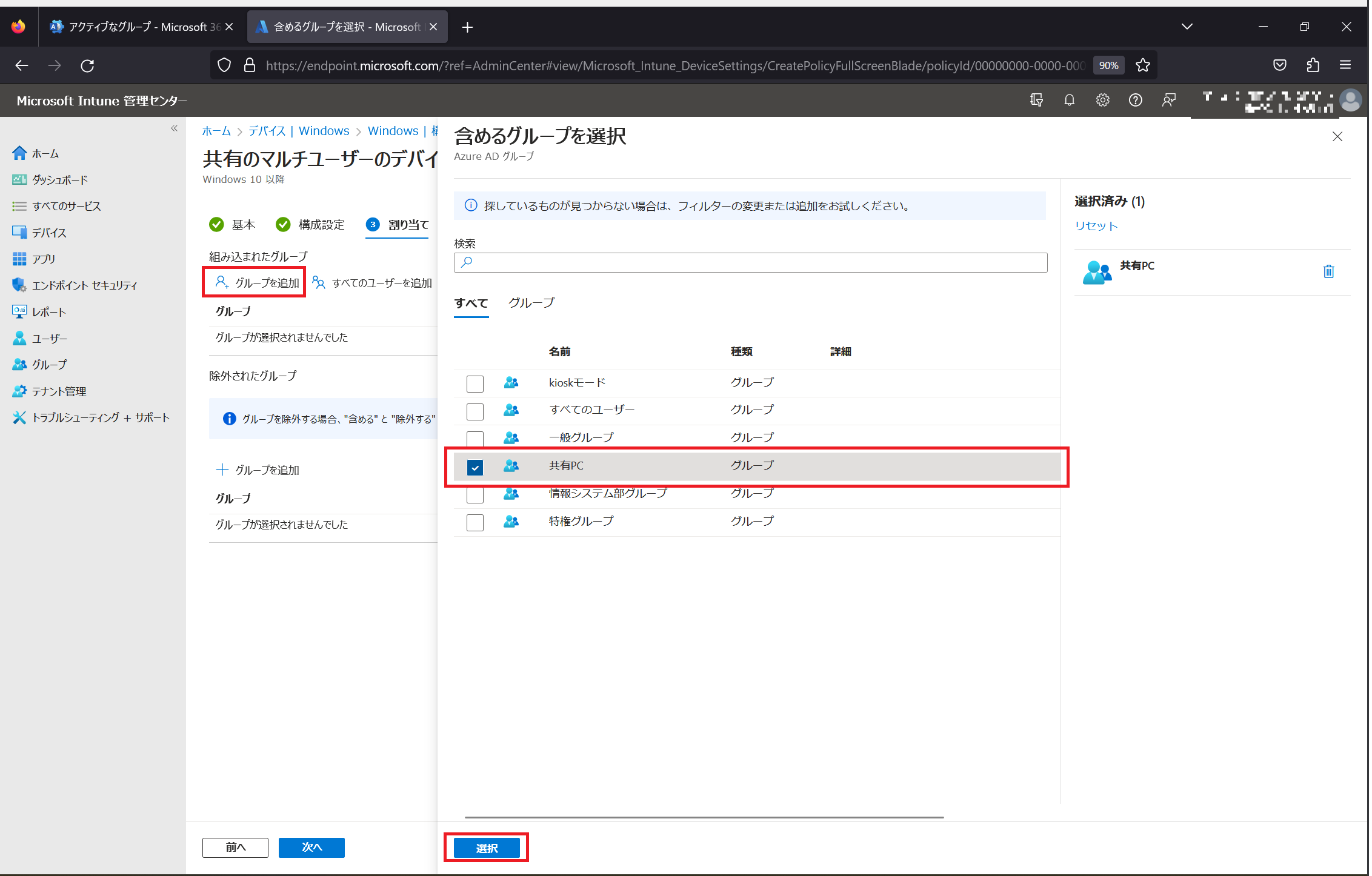This screenshot has height=876, width=1372.
Task: Open Reports (レポート) in sidebar
Action: 39,312
